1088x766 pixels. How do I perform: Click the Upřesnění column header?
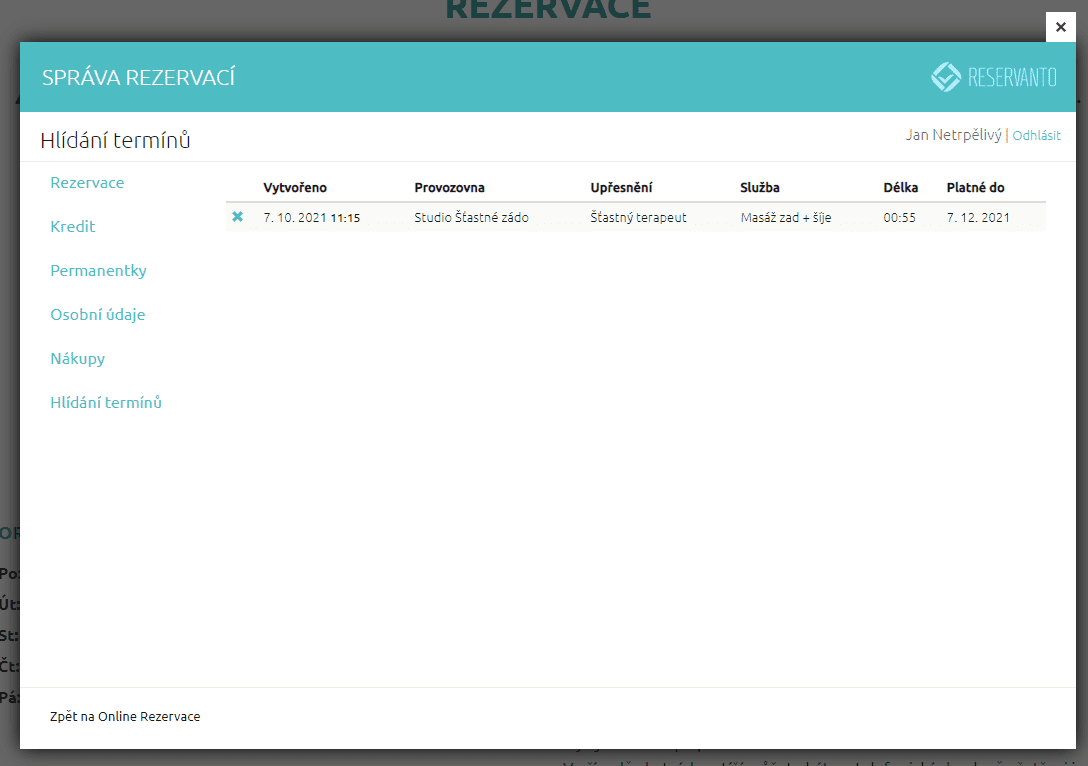click(621, 188)
